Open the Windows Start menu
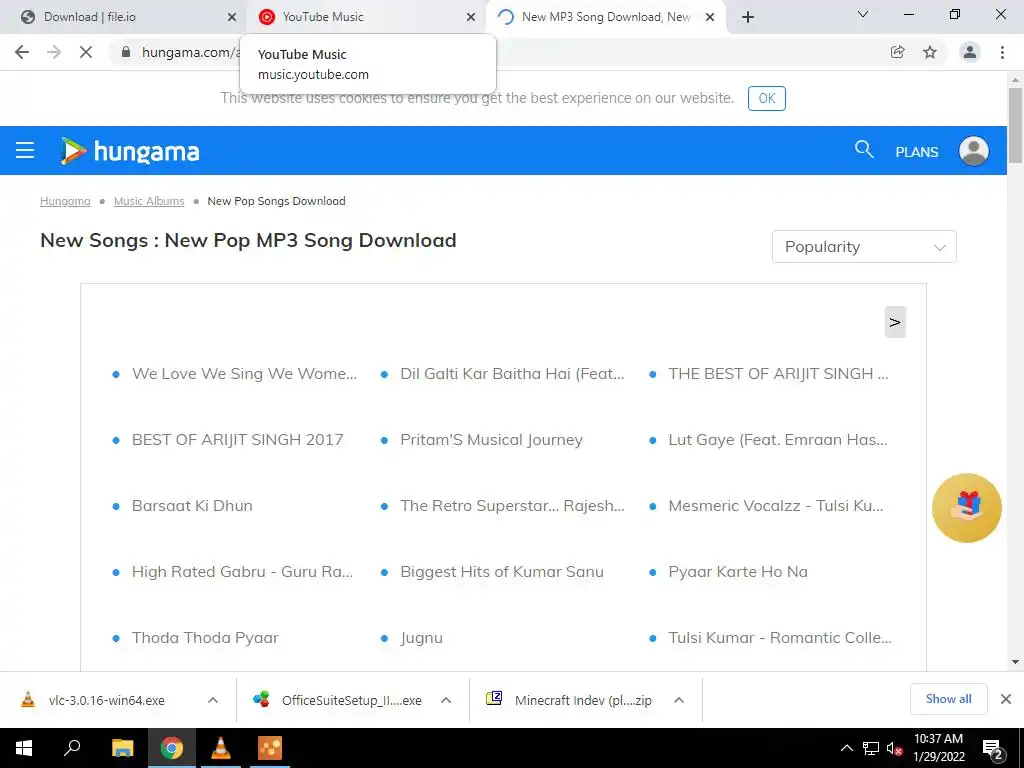The width and height of the screenshot is (1024, 768). pos(24,748)
